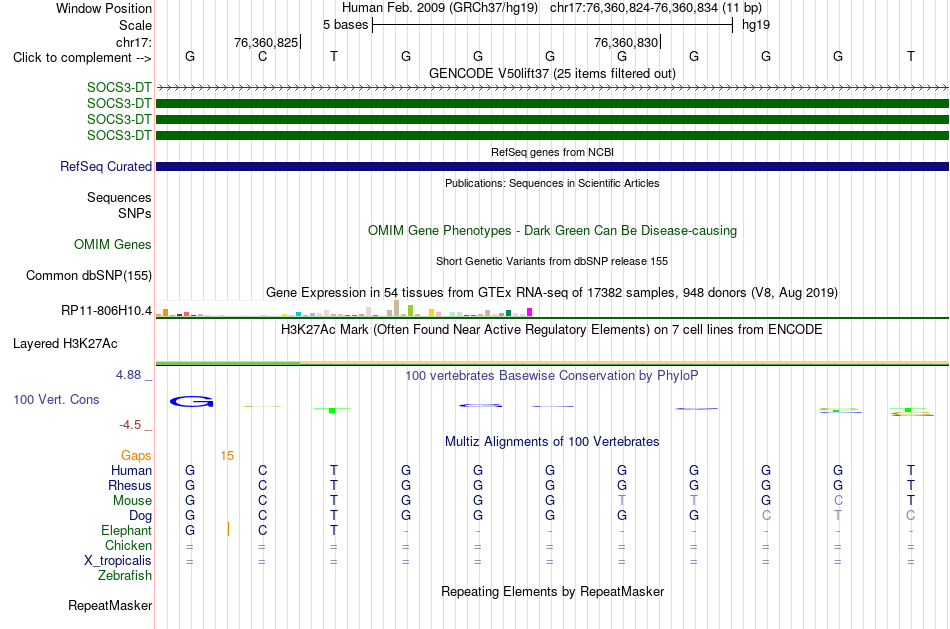
Task: Click the only 'C' base in the reference sequence row
Action: pos(262,56)
